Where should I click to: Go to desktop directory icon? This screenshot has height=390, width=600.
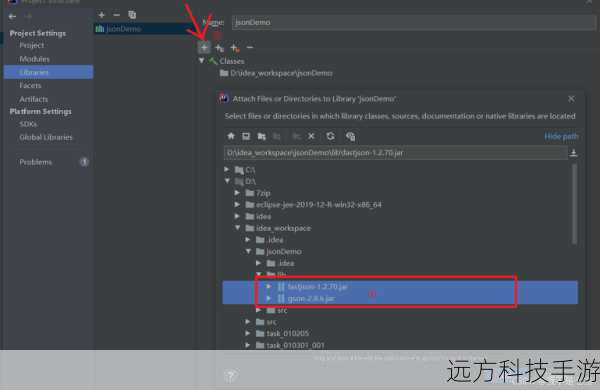click(246, 136)
